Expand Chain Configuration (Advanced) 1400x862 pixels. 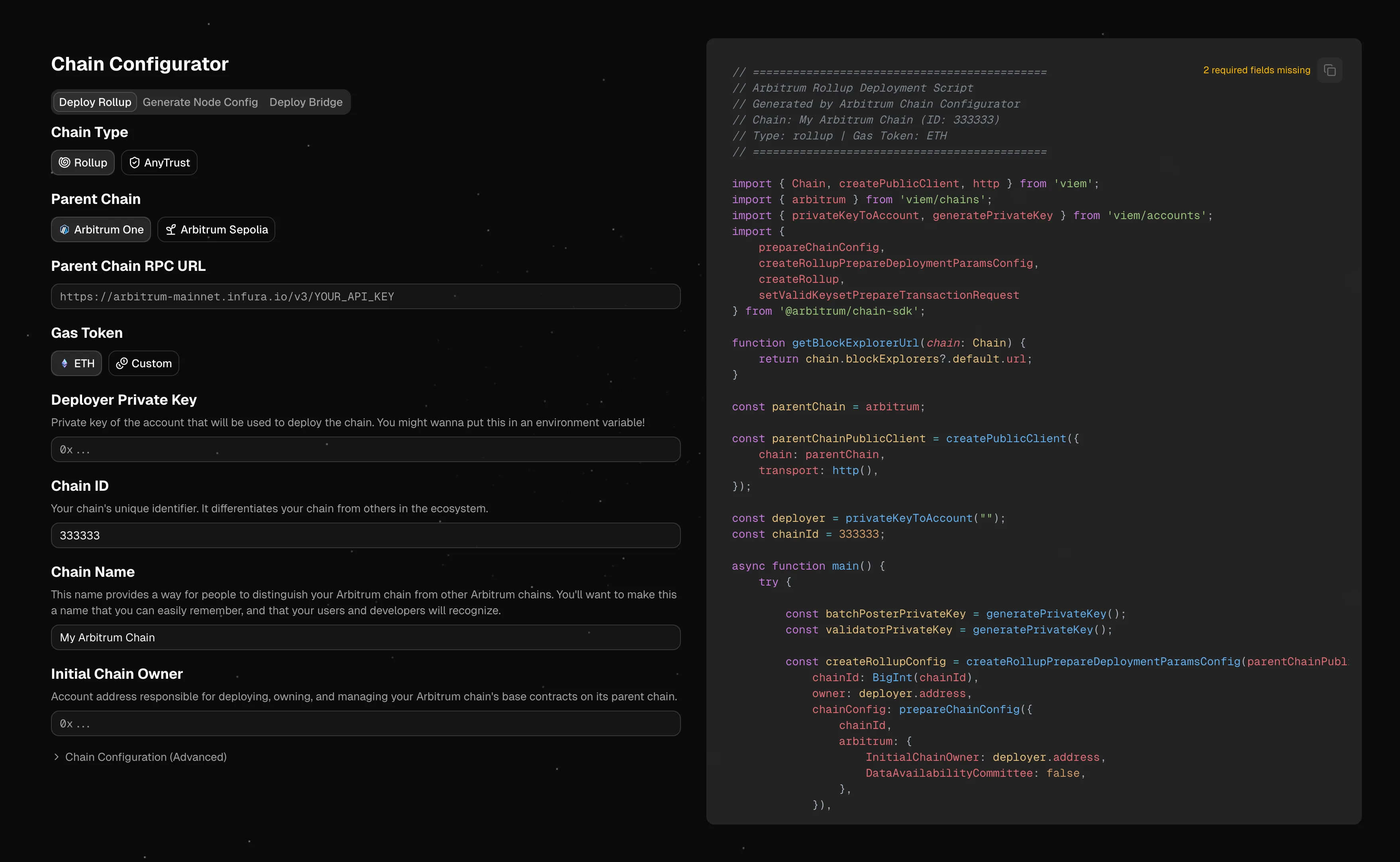145,756
